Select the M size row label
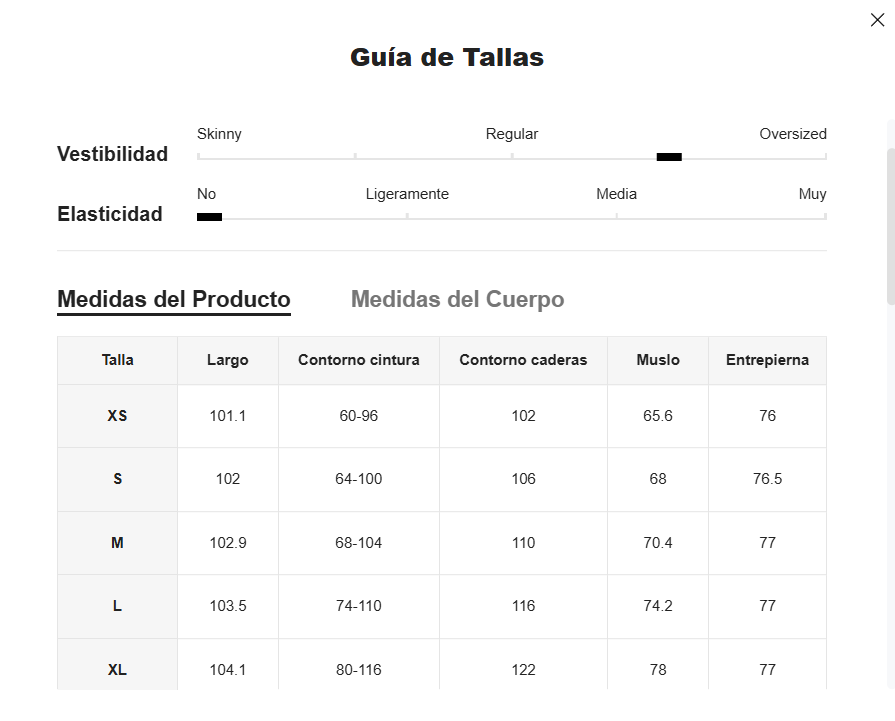The height and width of the screenshot is (721, 895). tap(117, 543)
